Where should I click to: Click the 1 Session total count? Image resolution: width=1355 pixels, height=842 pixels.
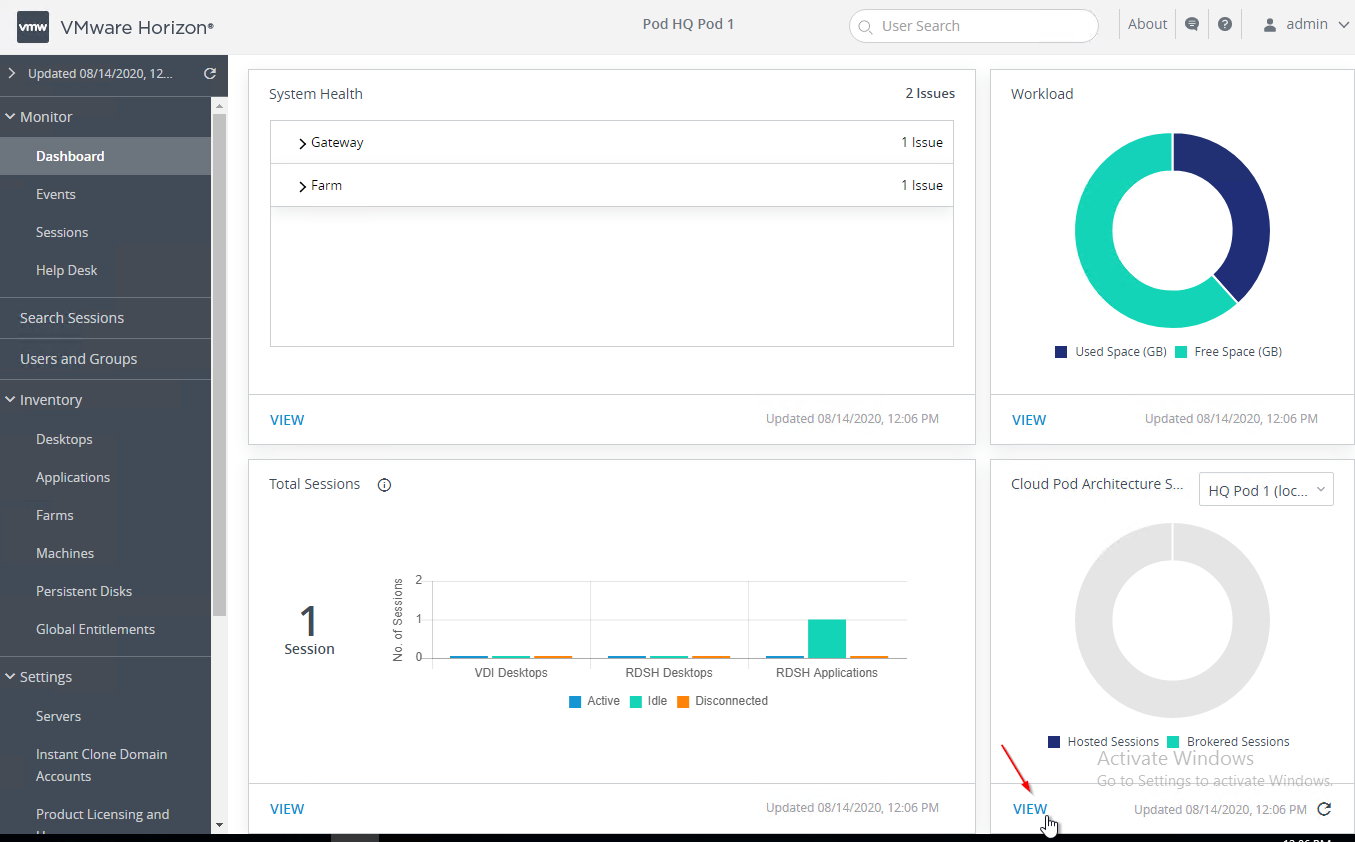click(309, 630)
